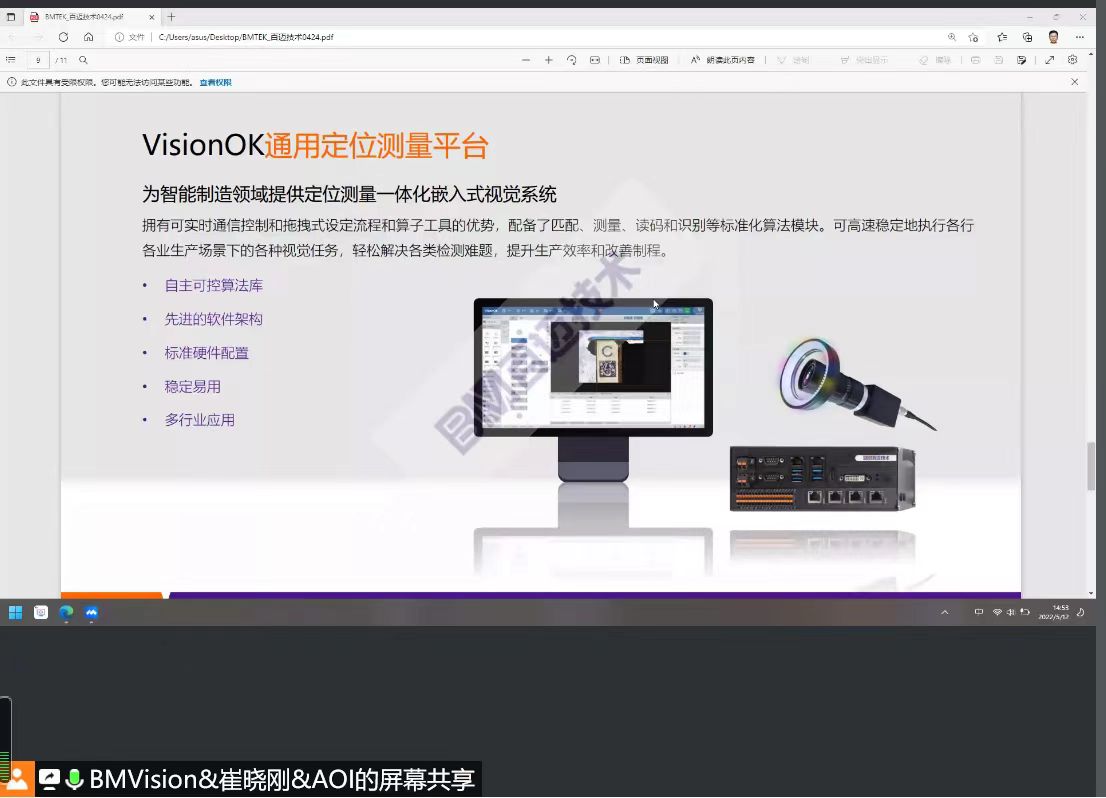The height and width of the screenshot is (798, 1106).
Task: Open browser settings and more menu
Action: [1080, 37]
